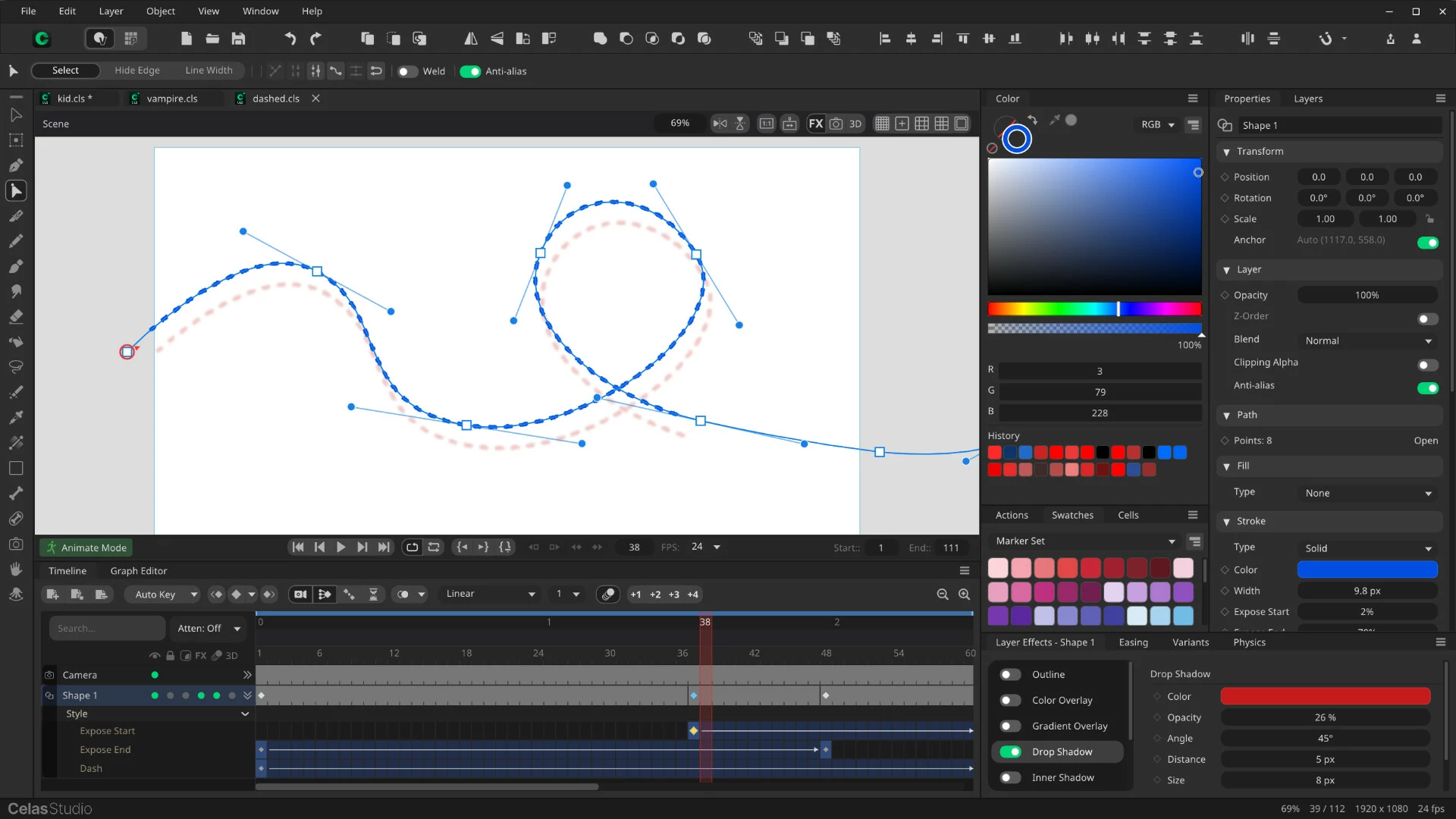Image resolution: width=1456 pixels, height=819 pixels.
Task: Click the Redo arrow icon
Action: tap(316, 39)
